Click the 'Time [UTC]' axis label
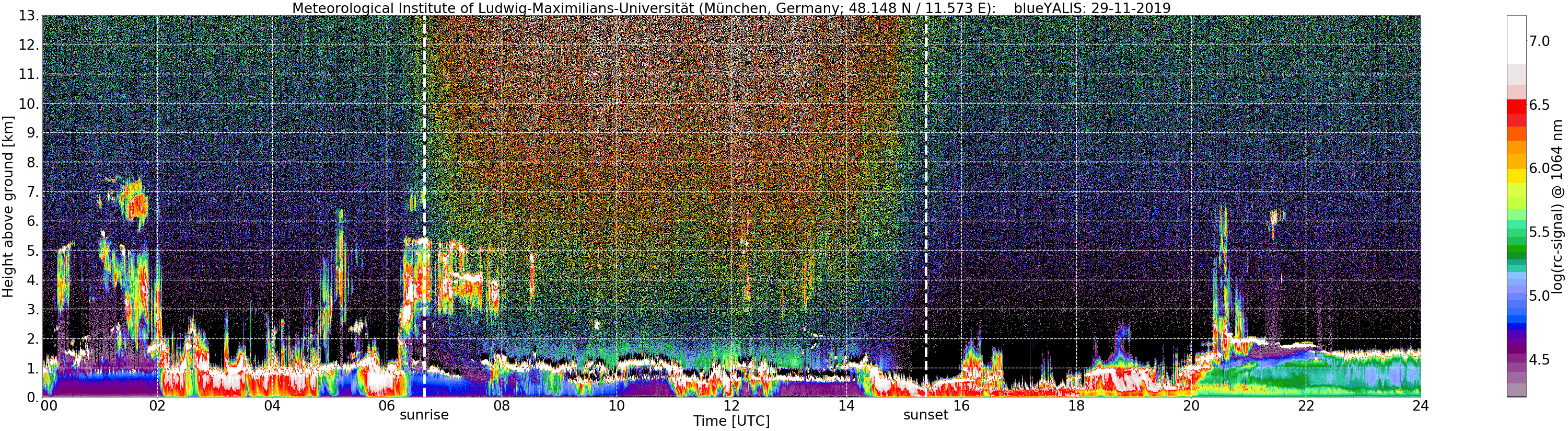This screenshot has width=1568, height=431. 731,421
